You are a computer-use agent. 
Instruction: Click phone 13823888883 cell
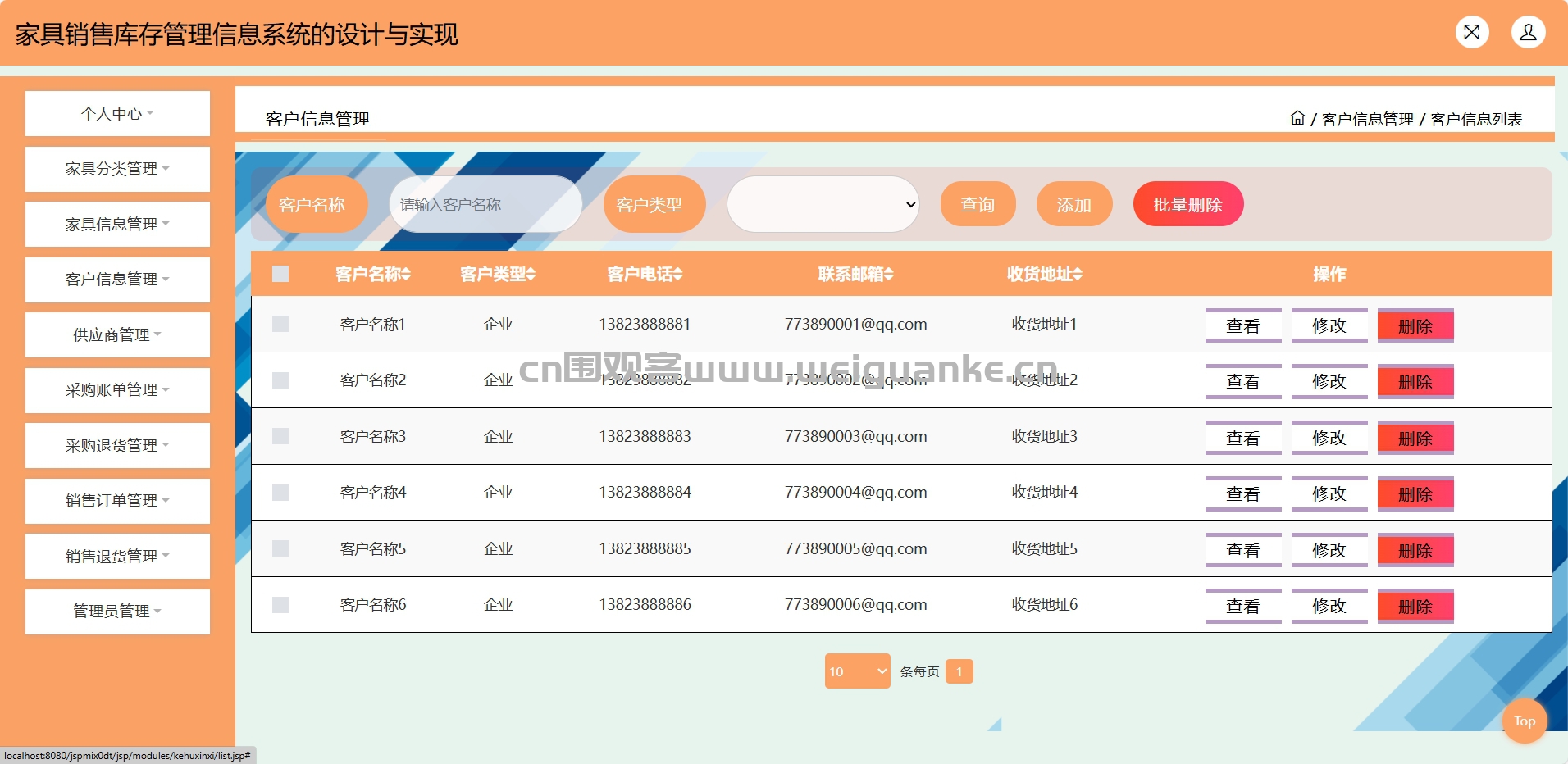pos(645,436)
